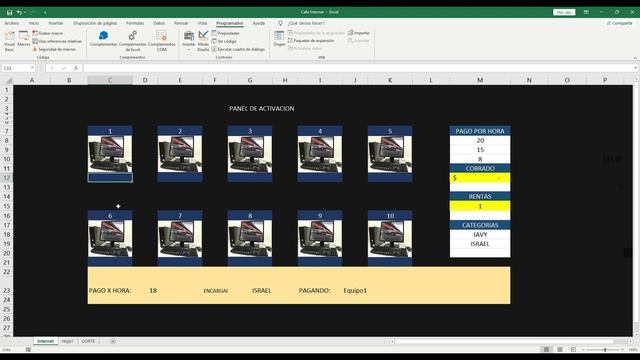
Task: Expand the formula bar
Action: [635, 68]
